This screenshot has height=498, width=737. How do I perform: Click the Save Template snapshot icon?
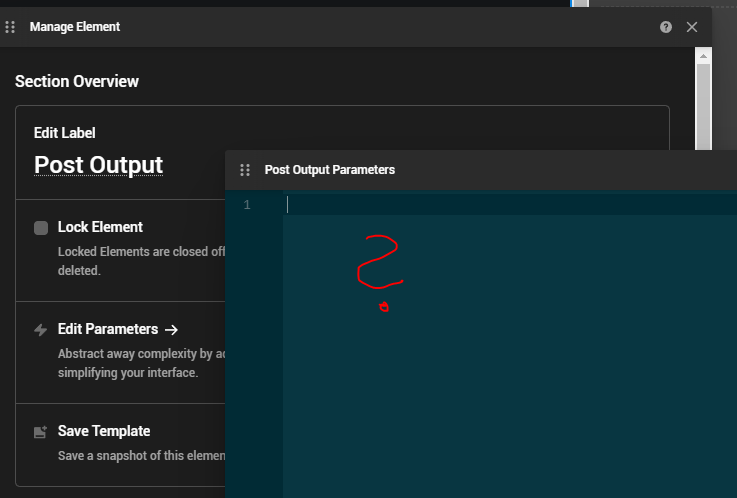pos(41,432)
